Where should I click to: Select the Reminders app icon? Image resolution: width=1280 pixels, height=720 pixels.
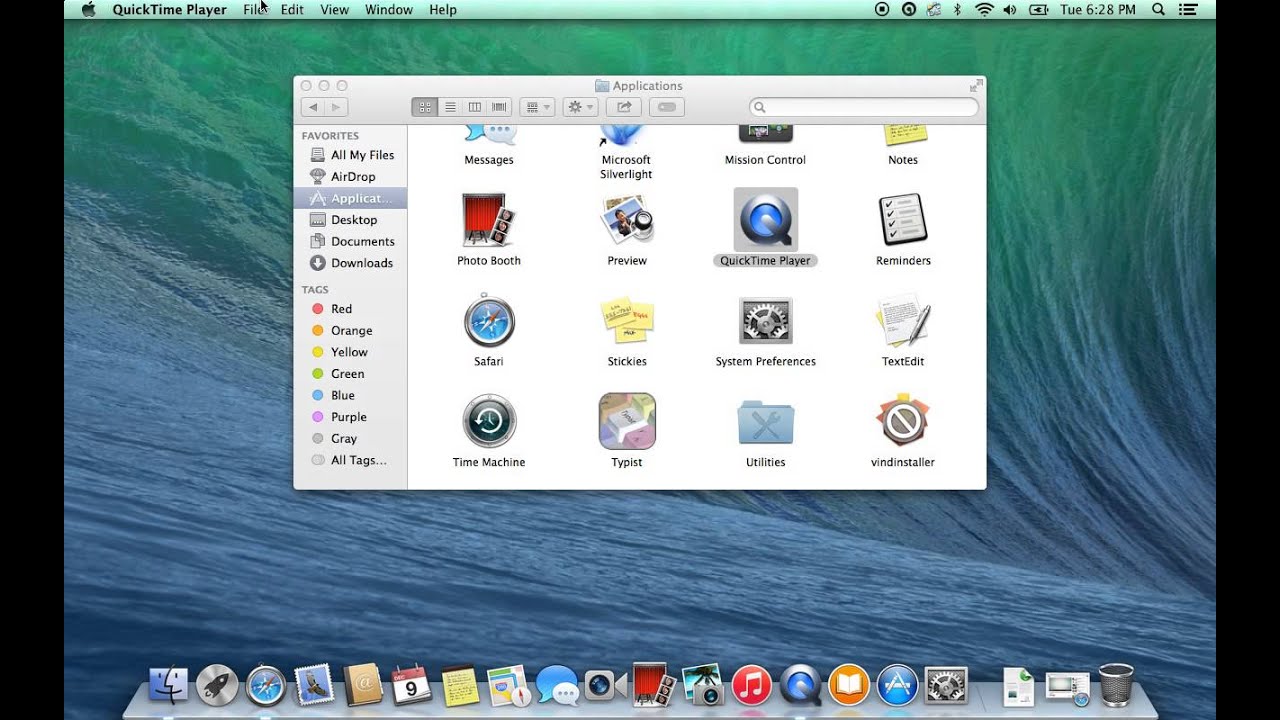pos(903,220)
